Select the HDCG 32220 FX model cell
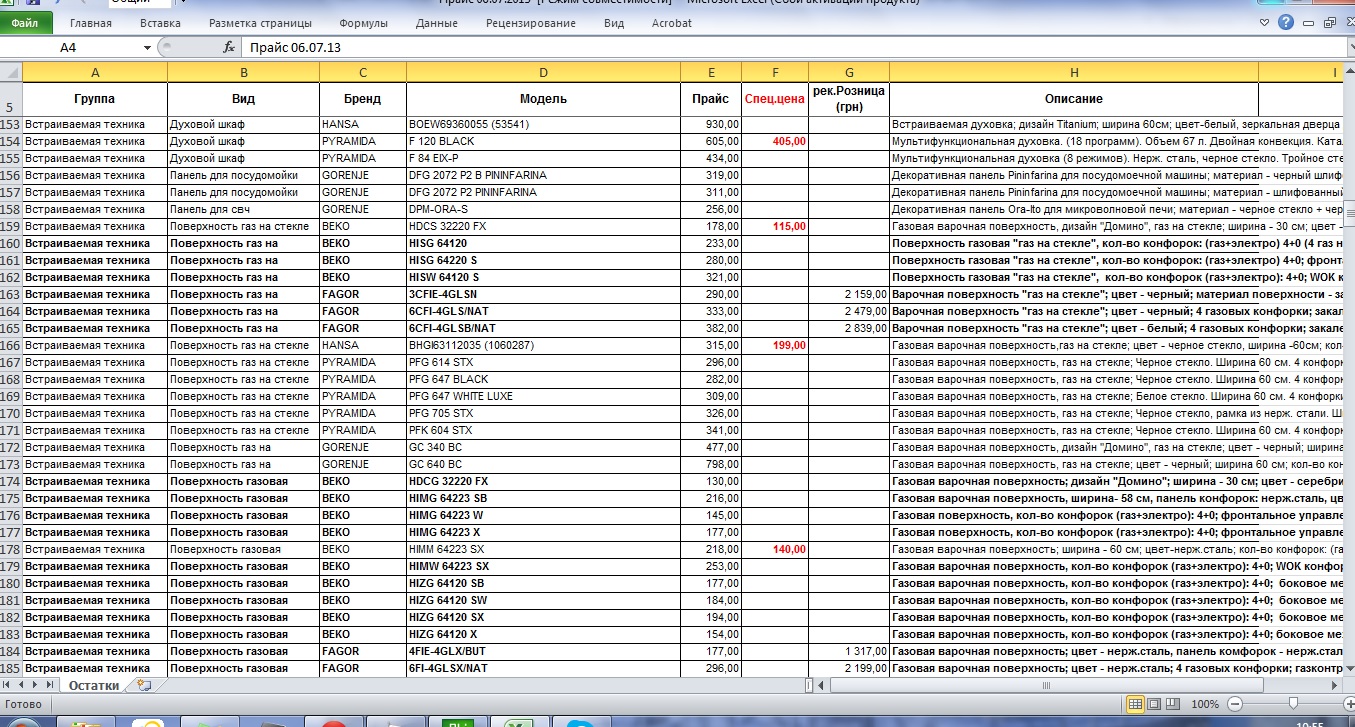Screen dimensions: 1355x727 tap(543, 481)
